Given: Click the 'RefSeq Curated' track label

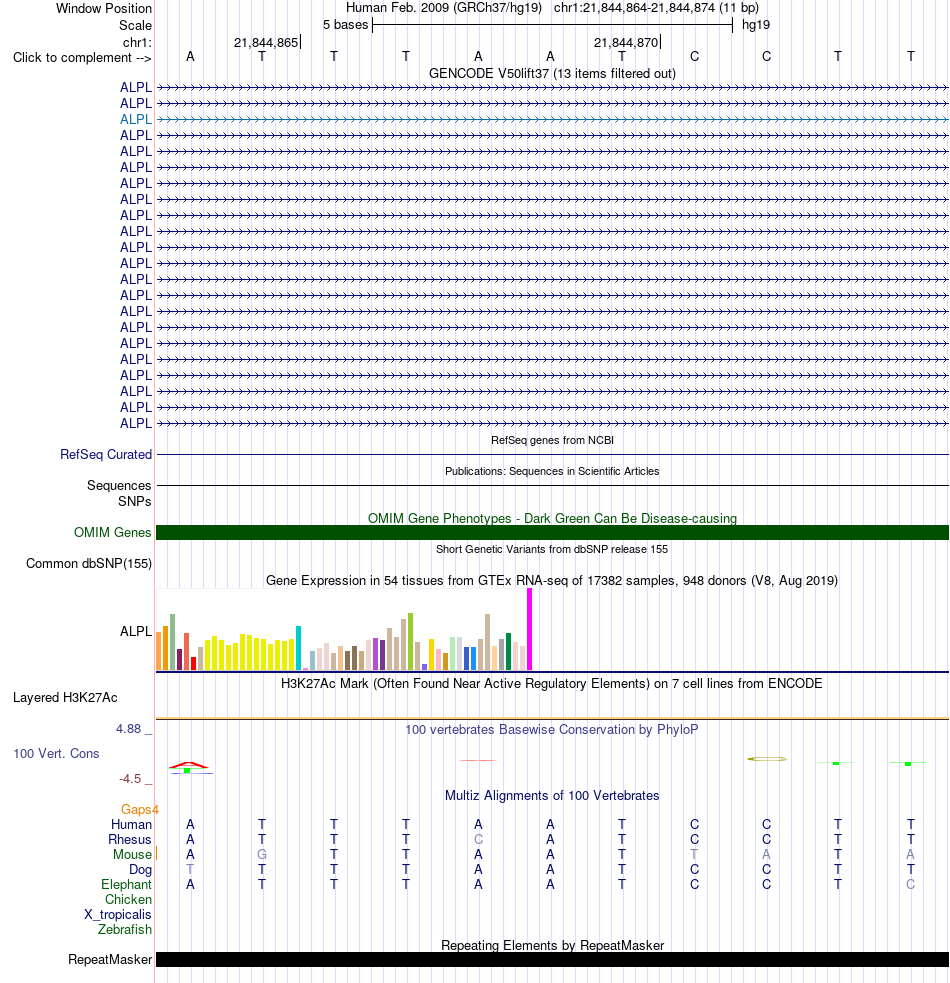Looking at the screenshot, I should click(106, 455).
